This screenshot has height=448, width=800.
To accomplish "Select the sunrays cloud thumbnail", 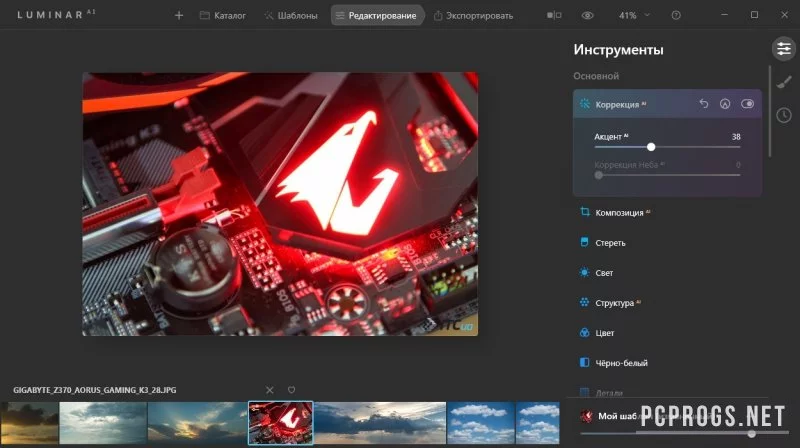I will [197, 422].
